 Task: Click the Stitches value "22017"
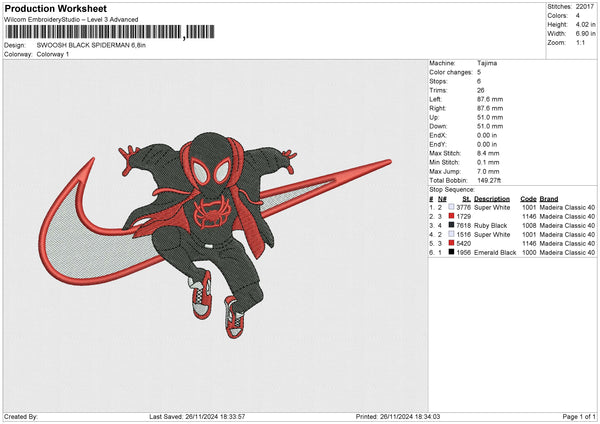(585, 7)
